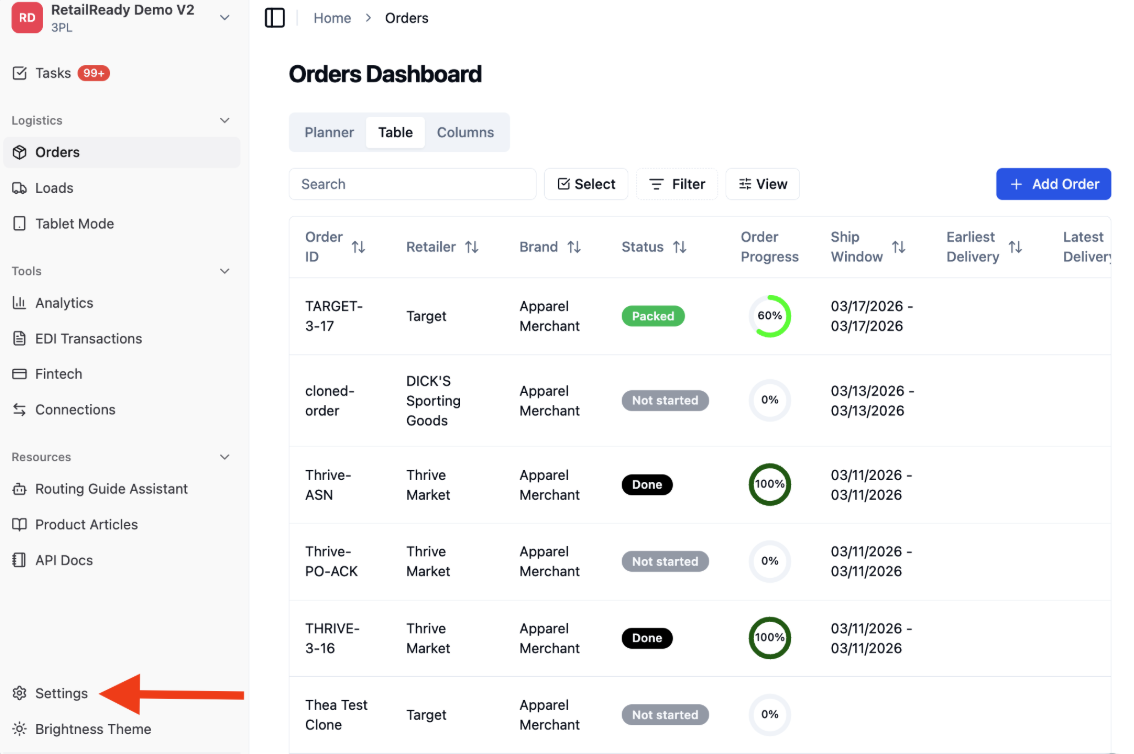Open the Filter options

(677, 184)
